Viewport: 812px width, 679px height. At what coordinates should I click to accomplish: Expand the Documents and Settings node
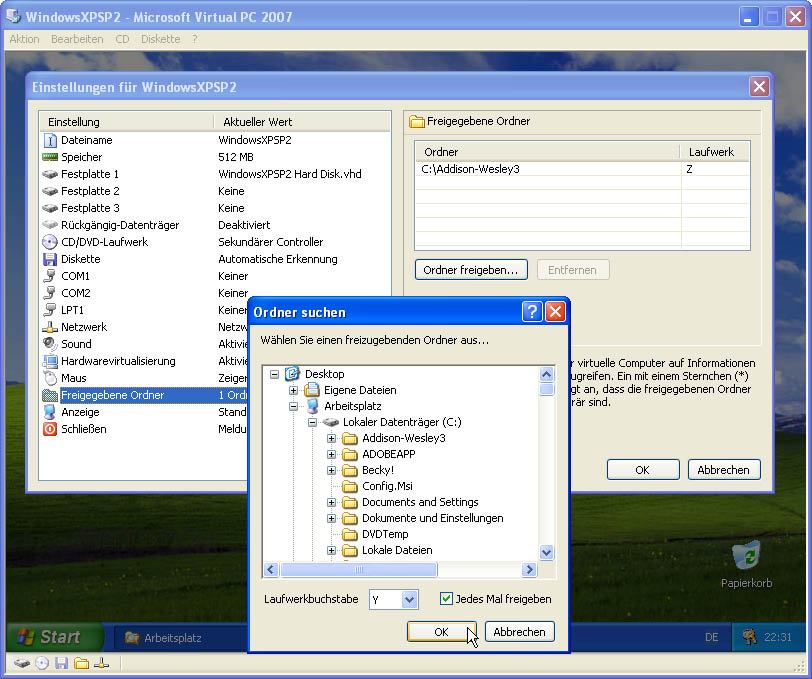tap(331, 502)
